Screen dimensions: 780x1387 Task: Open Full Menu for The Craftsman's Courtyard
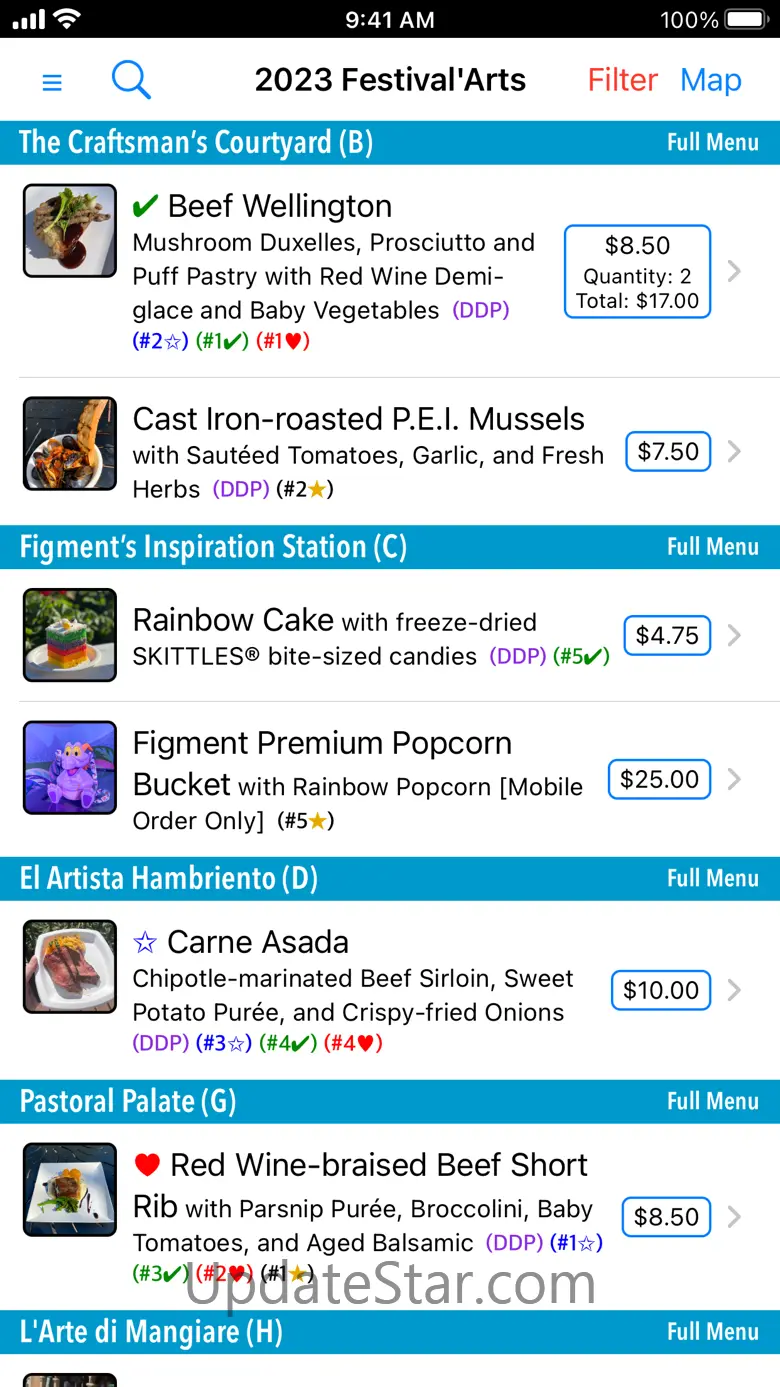point(712,143)
